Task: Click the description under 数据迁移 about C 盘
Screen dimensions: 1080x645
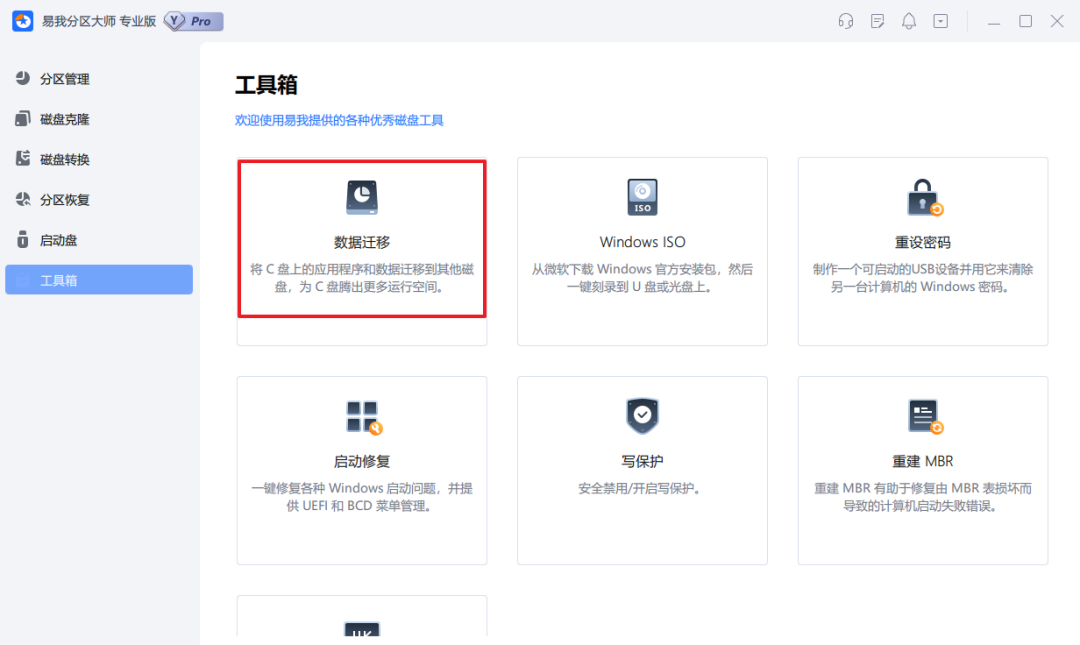Action: pos(362,278)
